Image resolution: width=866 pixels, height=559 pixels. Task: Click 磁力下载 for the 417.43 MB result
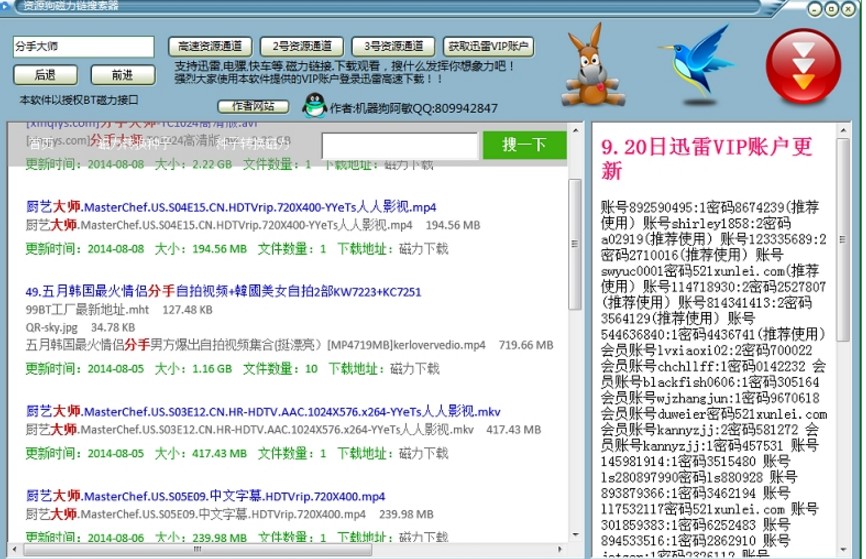coord(423,453)
